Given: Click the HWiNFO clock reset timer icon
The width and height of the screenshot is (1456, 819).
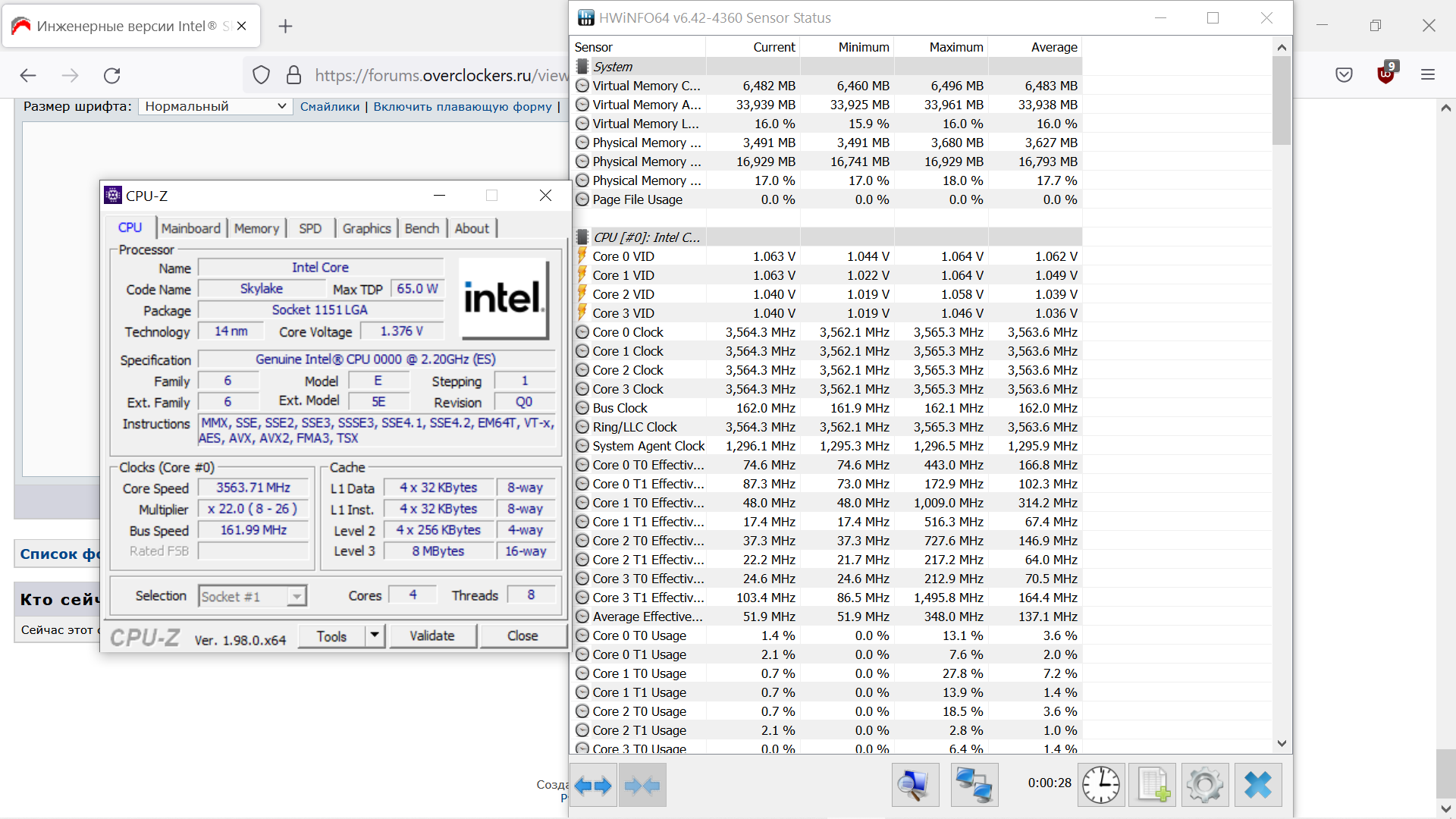Looking at the screenshot, I should (x=1100, y=785).
